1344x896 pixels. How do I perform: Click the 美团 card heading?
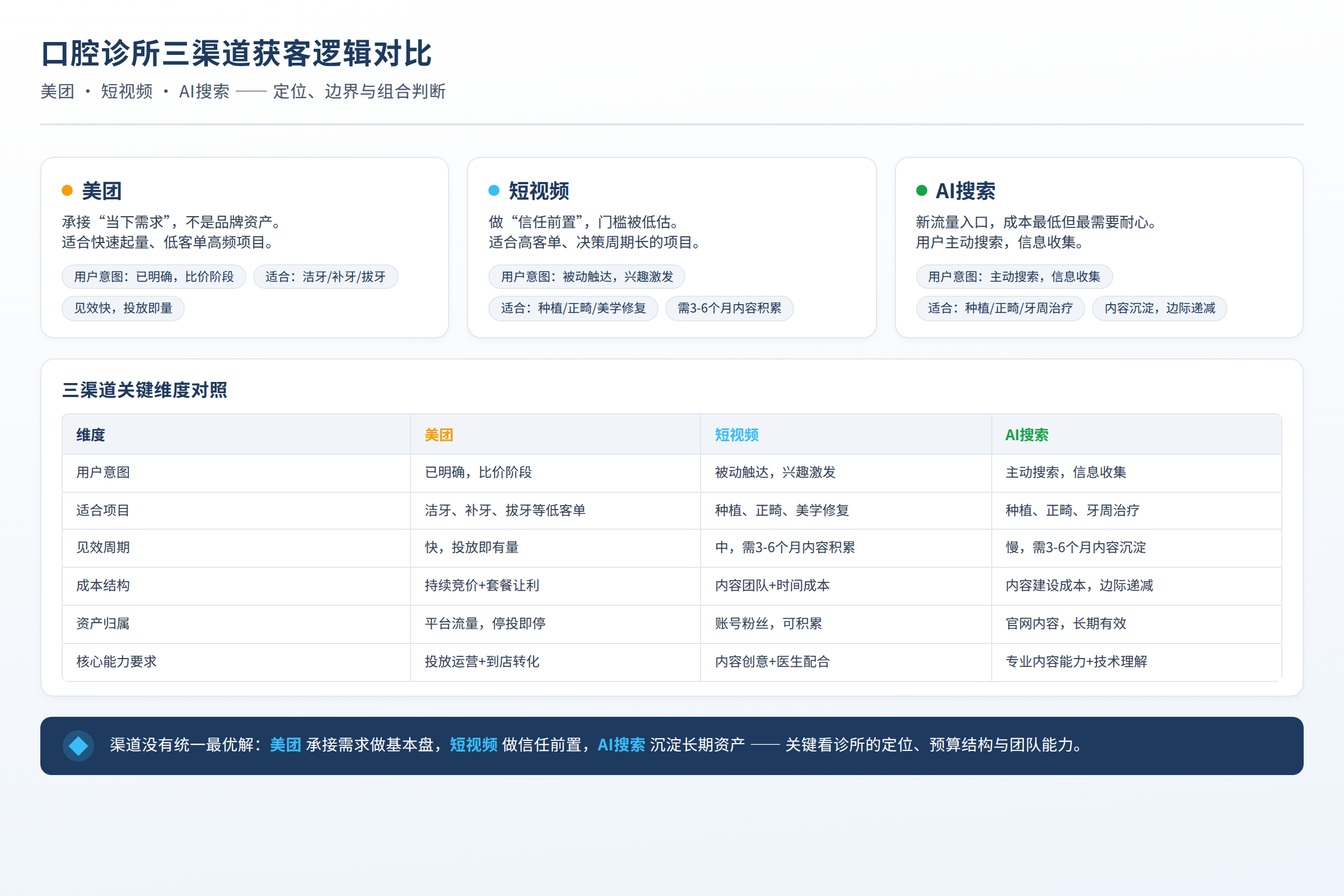click(102, 191)
